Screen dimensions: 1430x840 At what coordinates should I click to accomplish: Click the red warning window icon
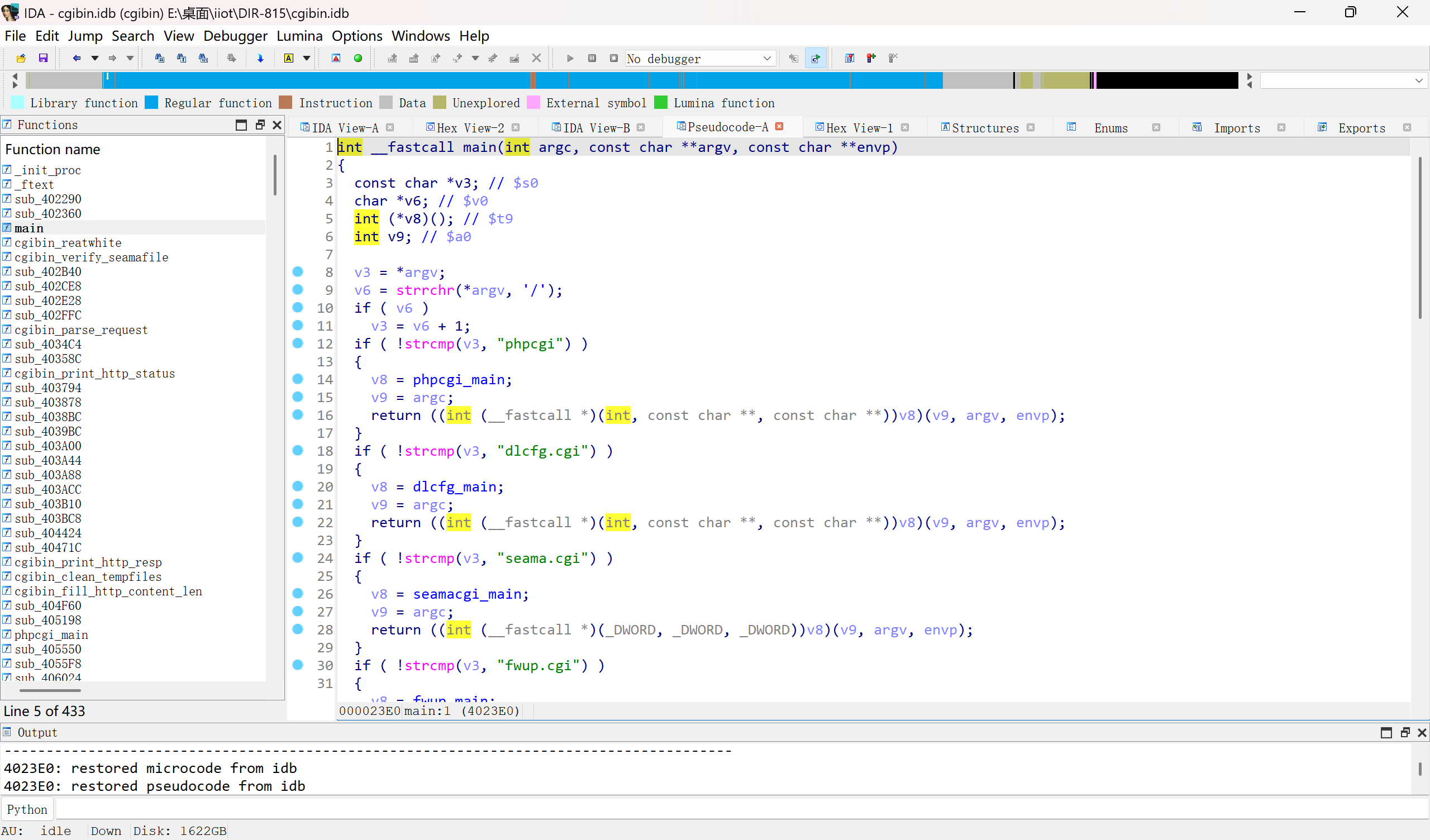tap(336, 58)
